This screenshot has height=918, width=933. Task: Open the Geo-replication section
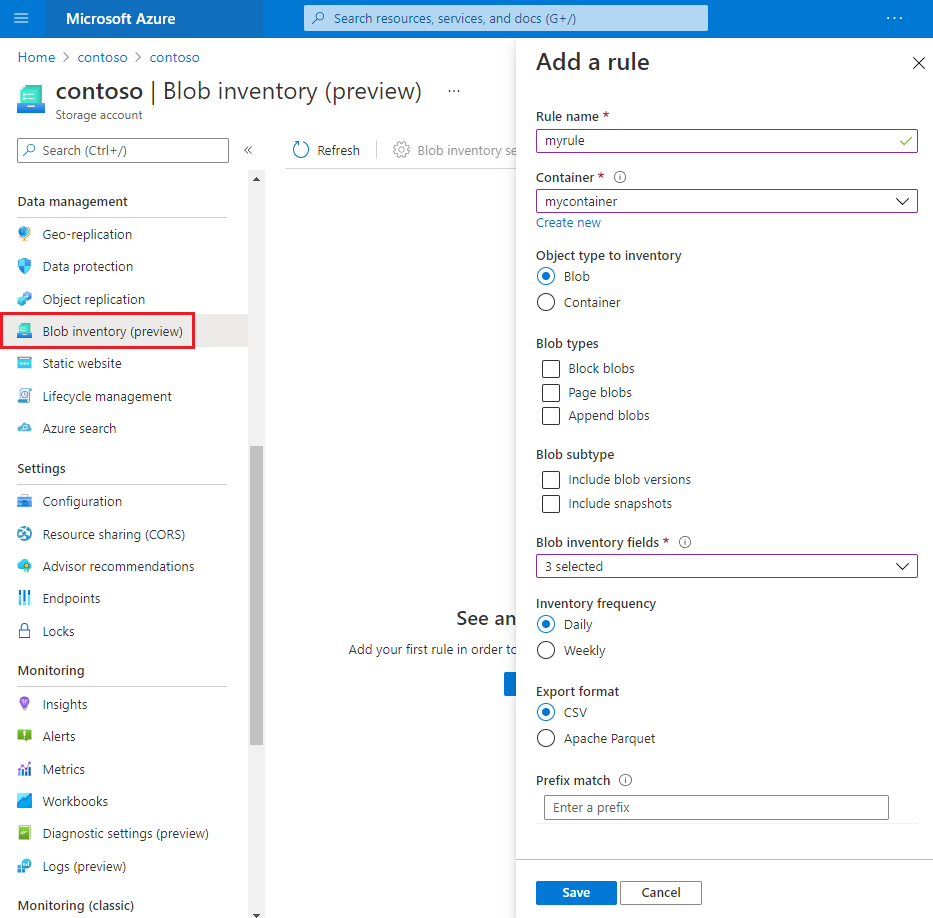pyautogui.click(x=87, y=233)
